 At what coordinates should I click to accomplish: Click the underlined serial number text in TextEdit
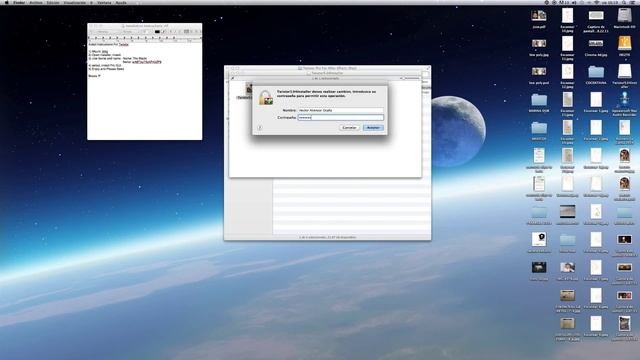(x=147, y=62)
